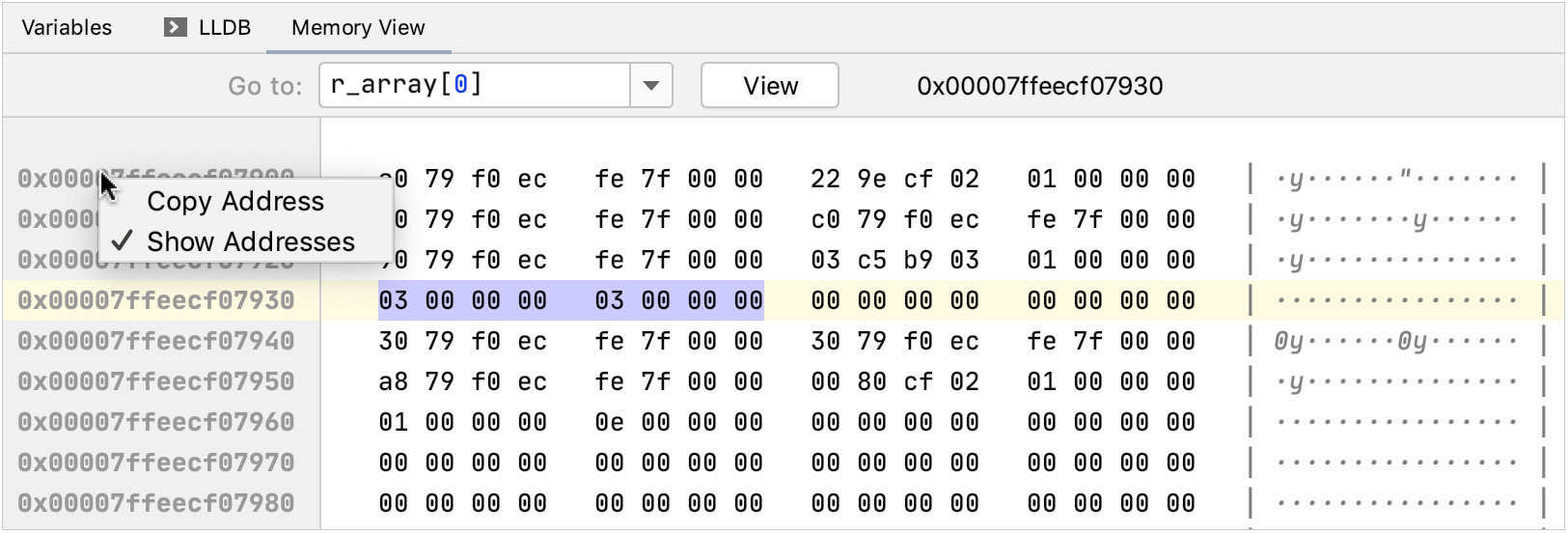Switch to the Variables tab
This screenshot has width=1568, height=534.
pos(67,27)
